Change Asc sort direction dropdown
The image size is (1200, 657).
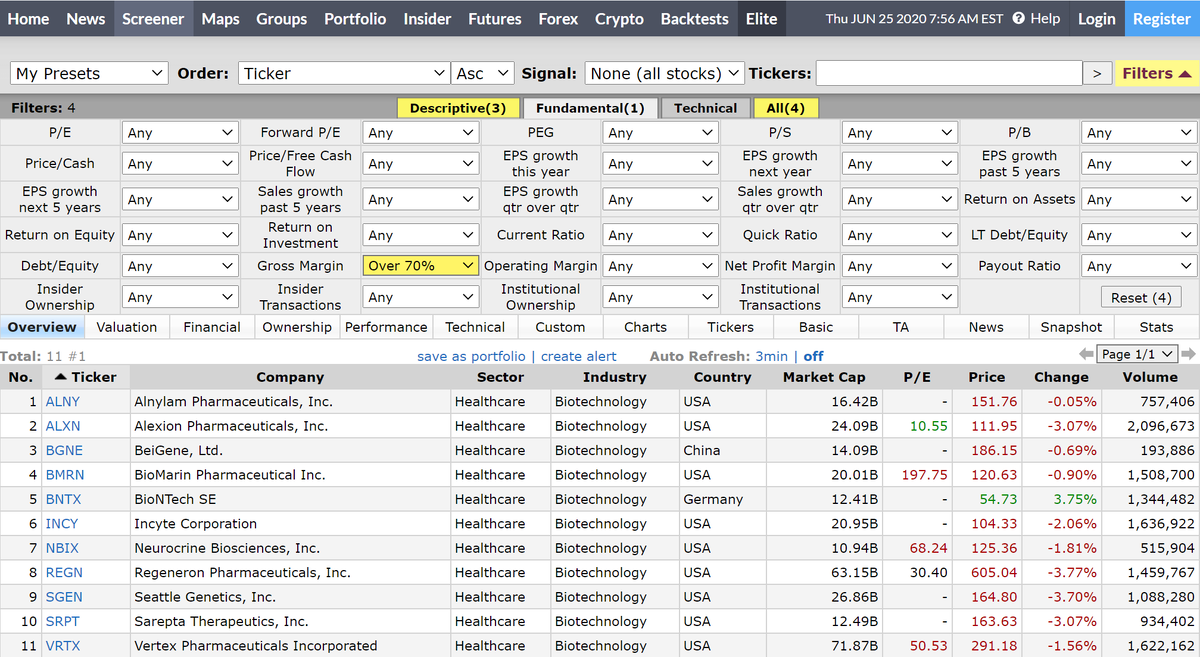click(484, 73)
